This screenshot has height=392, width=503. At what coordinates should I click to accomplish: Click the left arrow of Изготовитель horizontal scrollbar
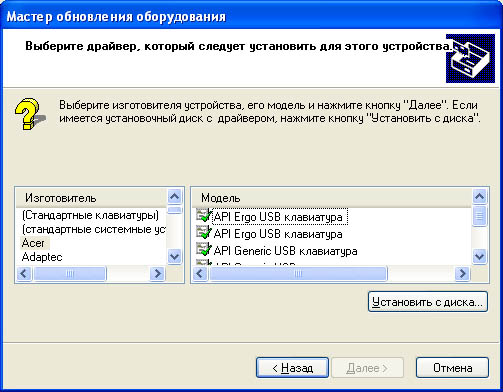[24, 274]
